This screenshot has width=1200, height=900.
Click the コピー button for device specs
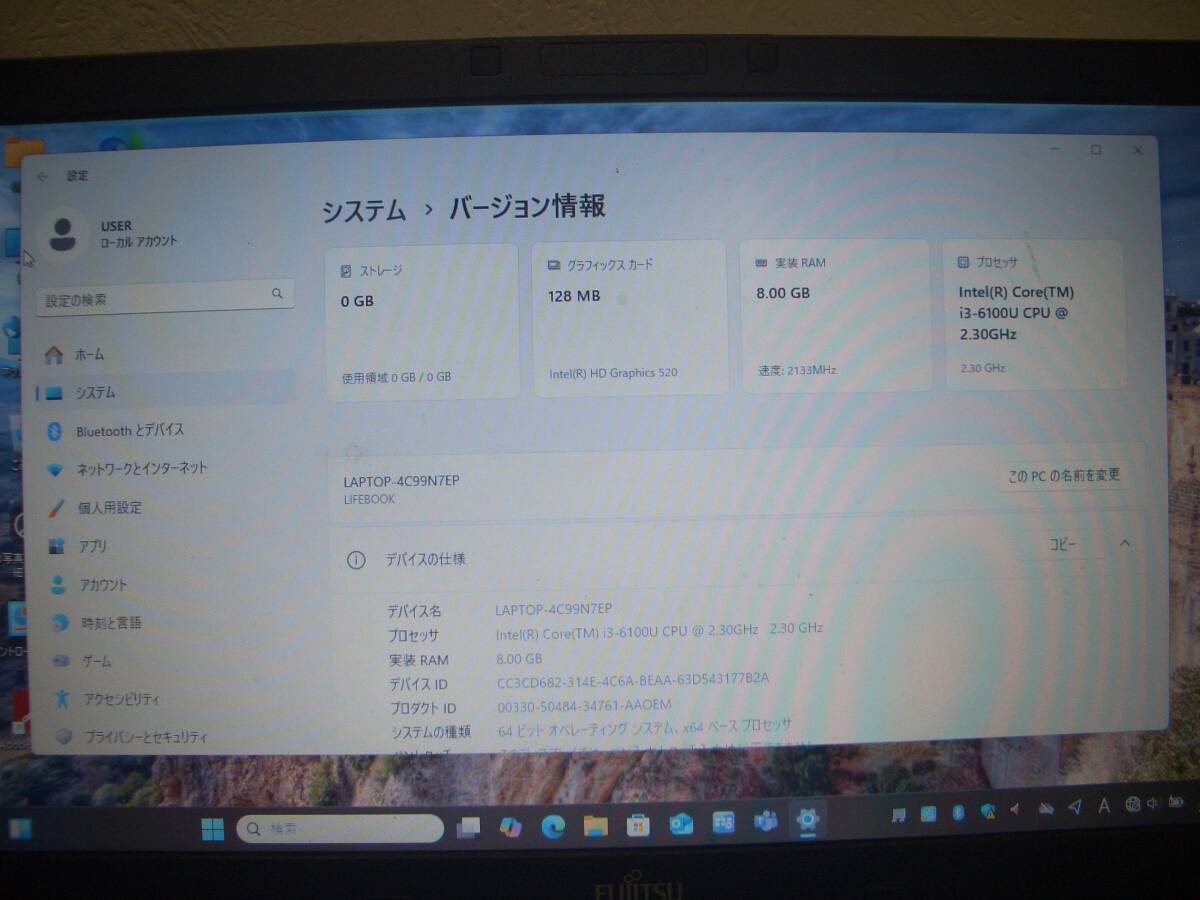pos(1062,545)
